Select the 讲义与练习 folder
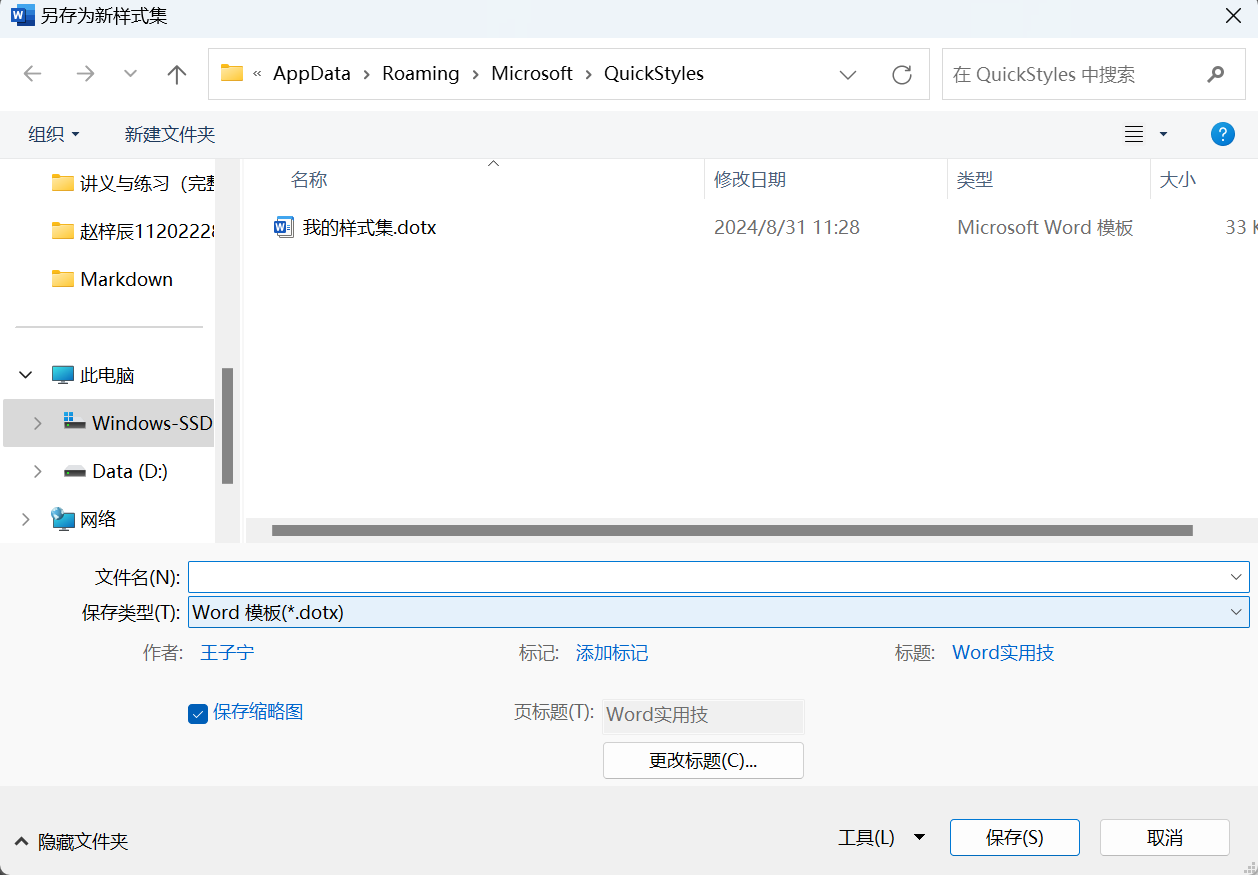Viewport: 1258px width, 875px height. pos(132,183)
